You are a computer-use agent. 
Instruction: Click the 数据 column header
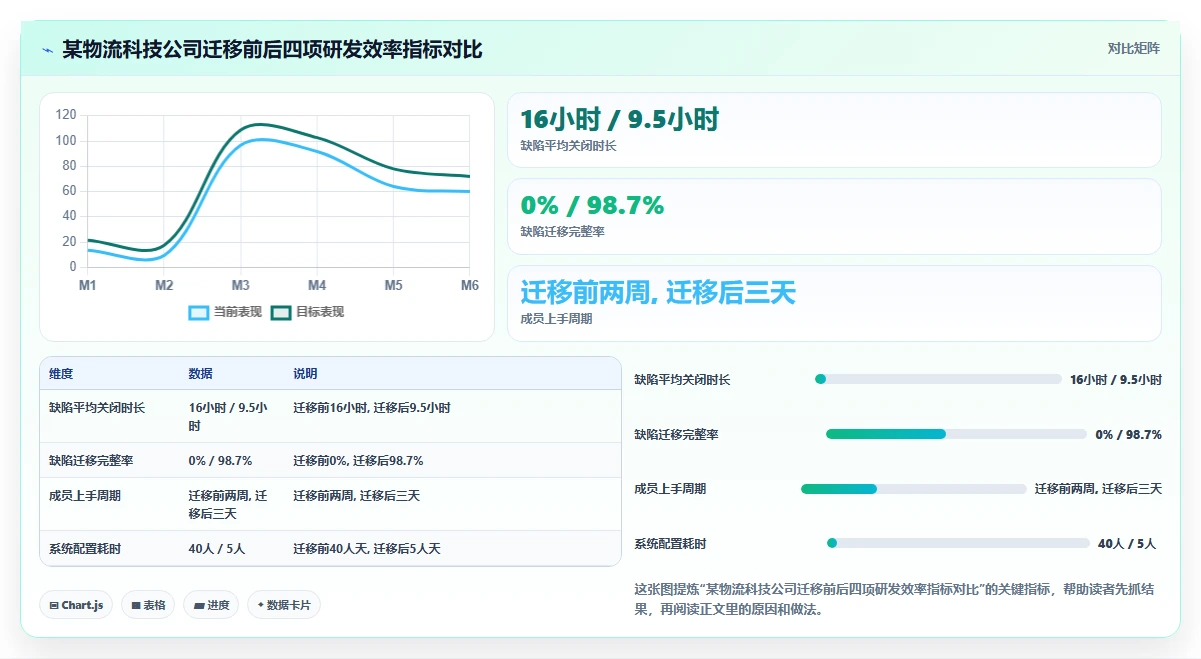[200, 374]
